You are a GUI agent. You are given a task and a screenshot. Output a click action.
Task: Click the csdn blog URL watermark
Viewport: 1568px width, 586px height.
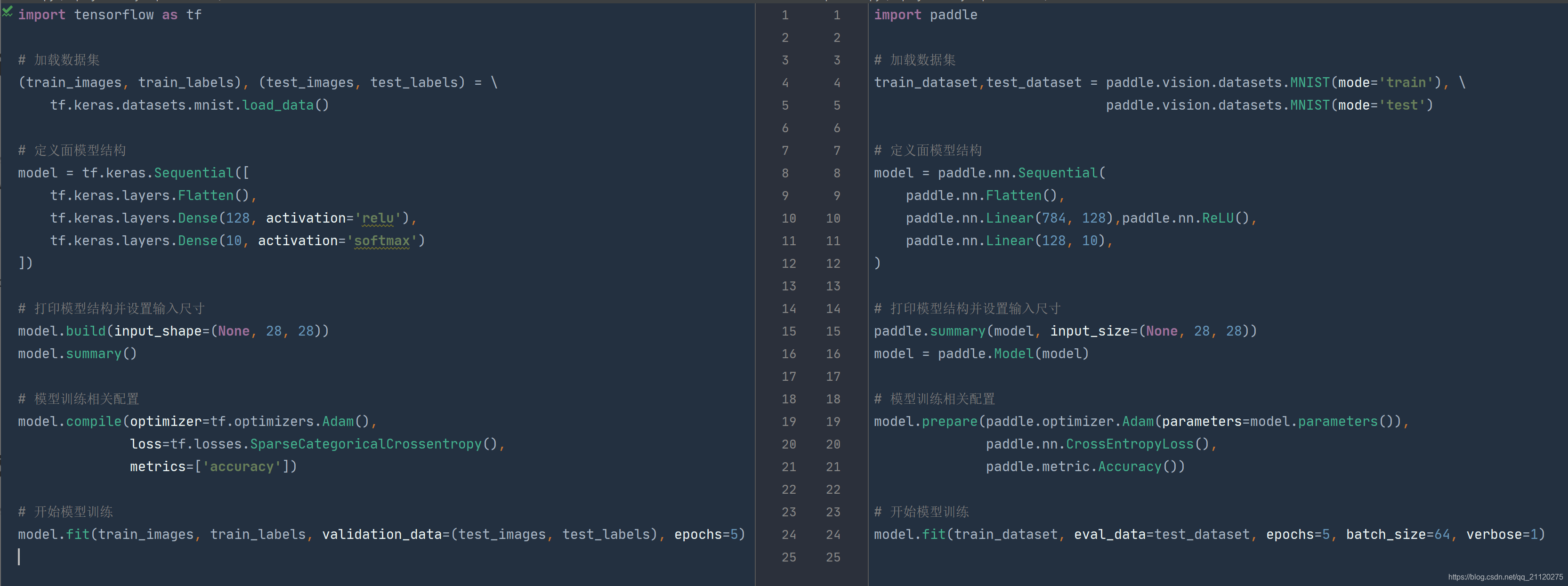1505,577
